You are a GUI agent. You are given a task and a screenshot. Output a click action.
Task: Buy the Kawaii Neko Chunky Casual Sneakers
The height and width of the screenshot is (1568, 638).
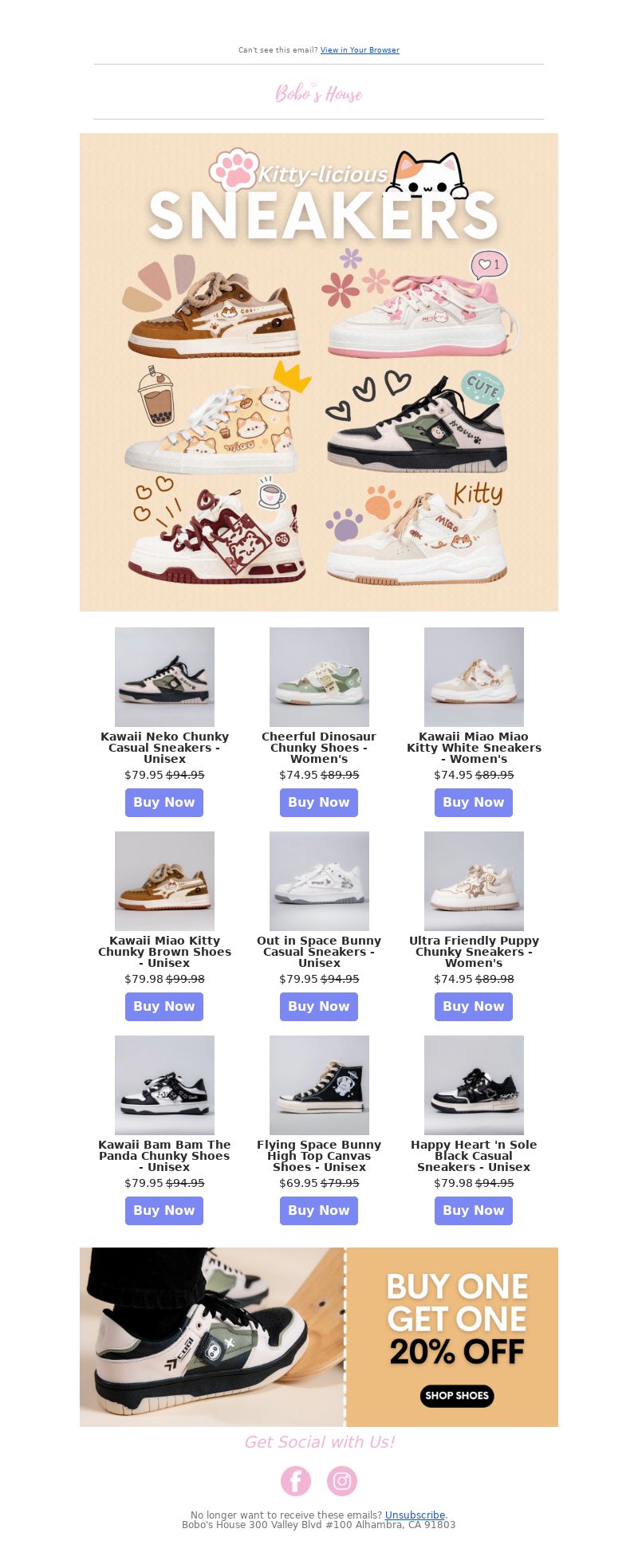[164, 802]
